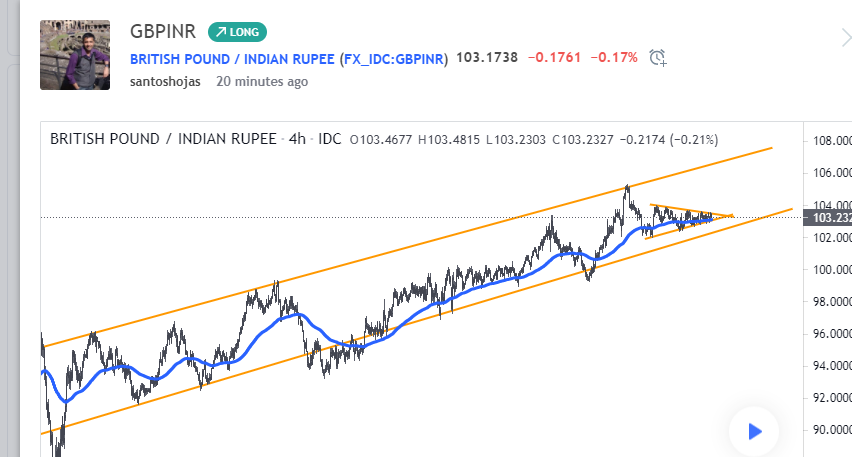The width and height of the screenshot is (852, 457).
Task: Click the alarm clock icon beside -0.17%
Action: click(x=657, y=57)
